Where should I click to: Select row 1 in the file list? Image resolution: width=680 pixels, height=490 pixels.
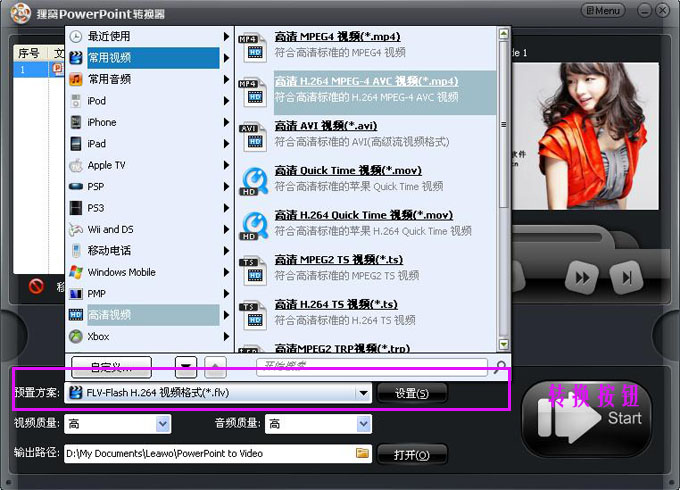(x=39, y=70)
